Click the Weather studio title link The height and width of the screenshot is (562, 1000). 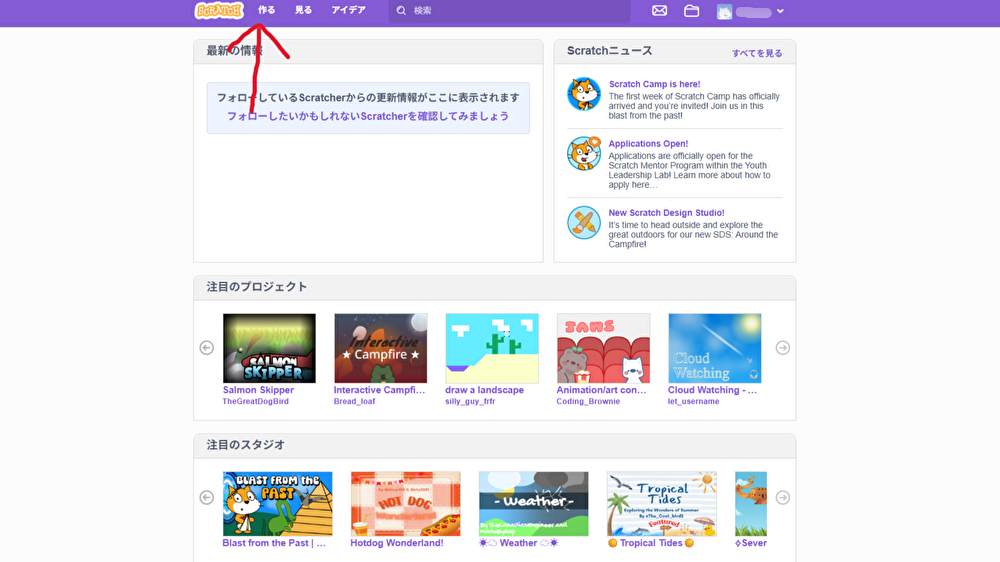[x=518, y=543]
